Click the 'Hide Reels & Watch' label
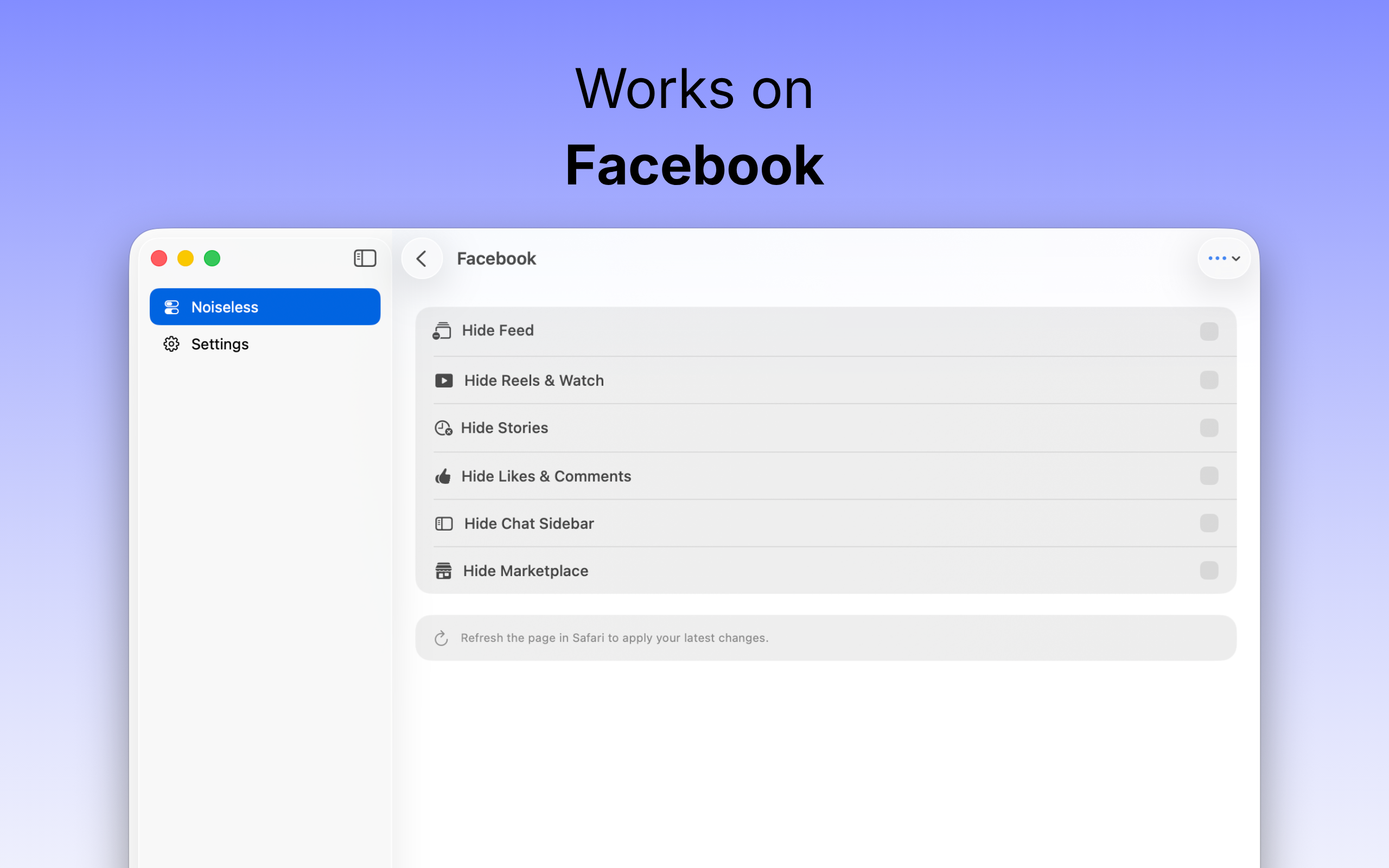This screenshot has height=868, width=1389. click(x=534, y=381)
